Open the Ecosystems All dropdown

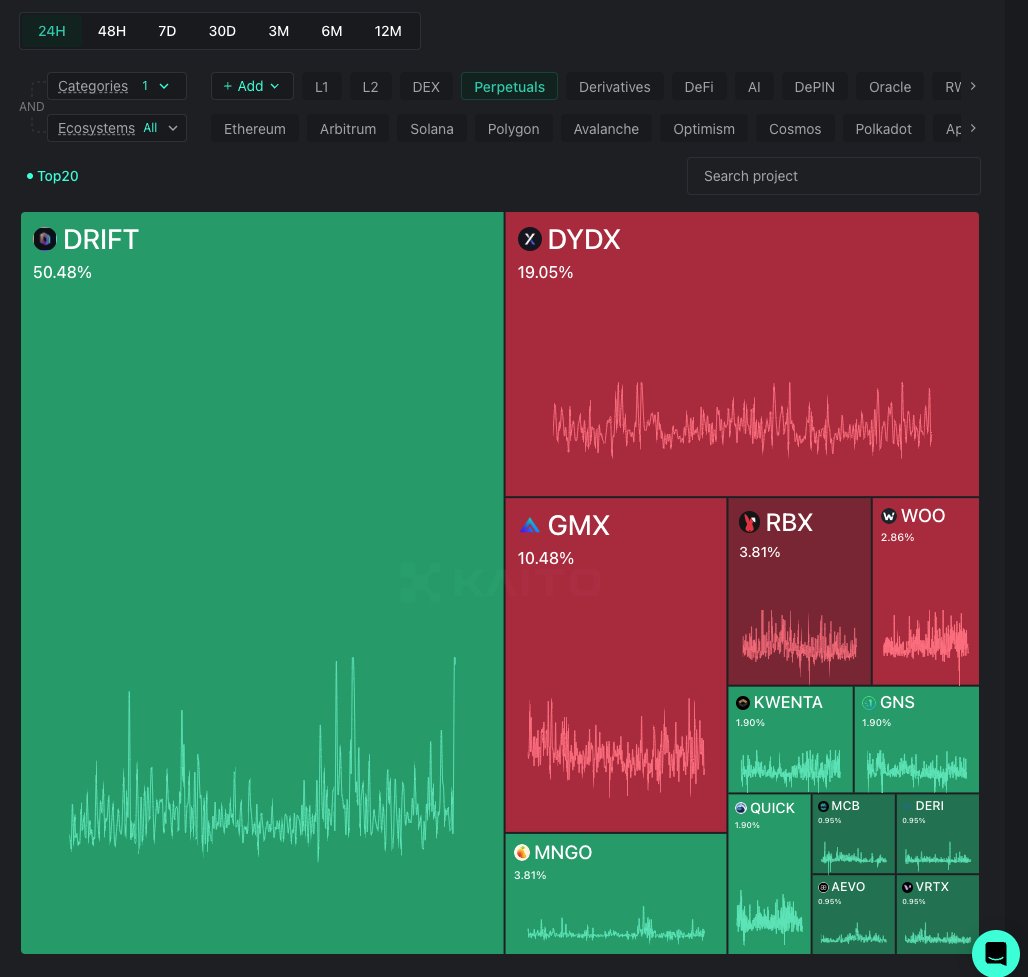click(117, 128)
